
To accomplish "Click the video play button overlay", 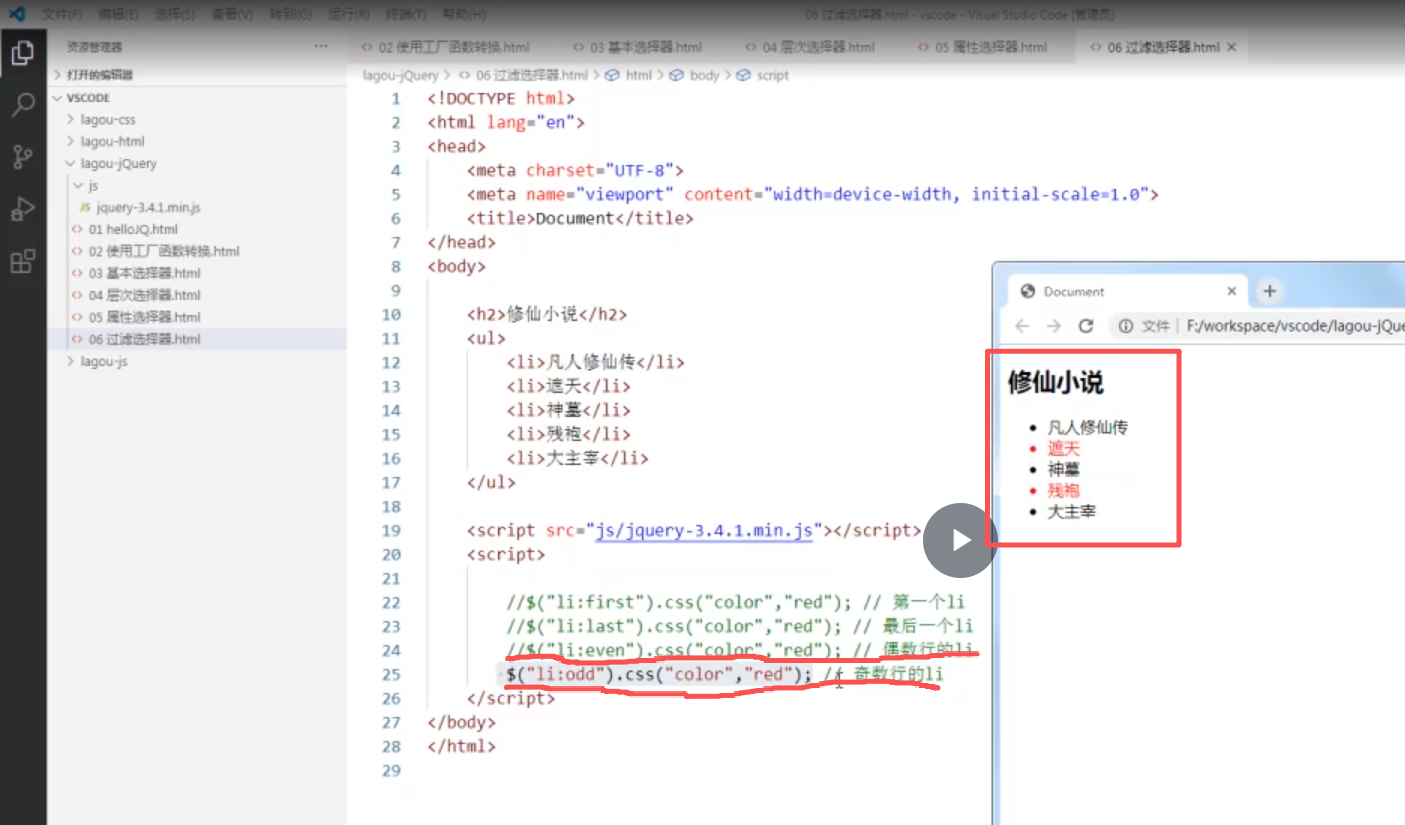I will point(958,540).
